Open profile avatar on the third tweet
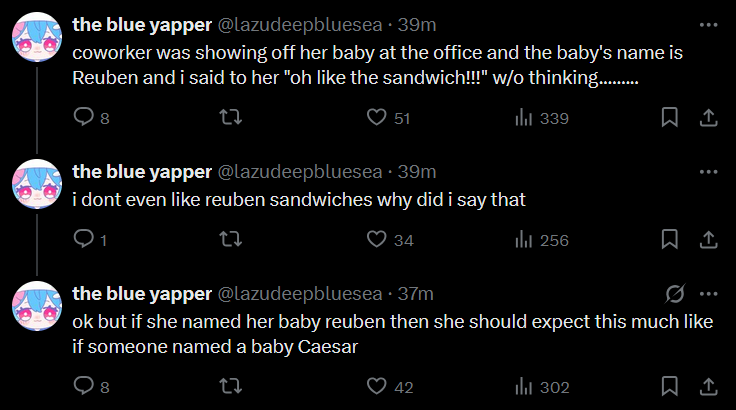 pyautogui.click(x=39, y=306)
